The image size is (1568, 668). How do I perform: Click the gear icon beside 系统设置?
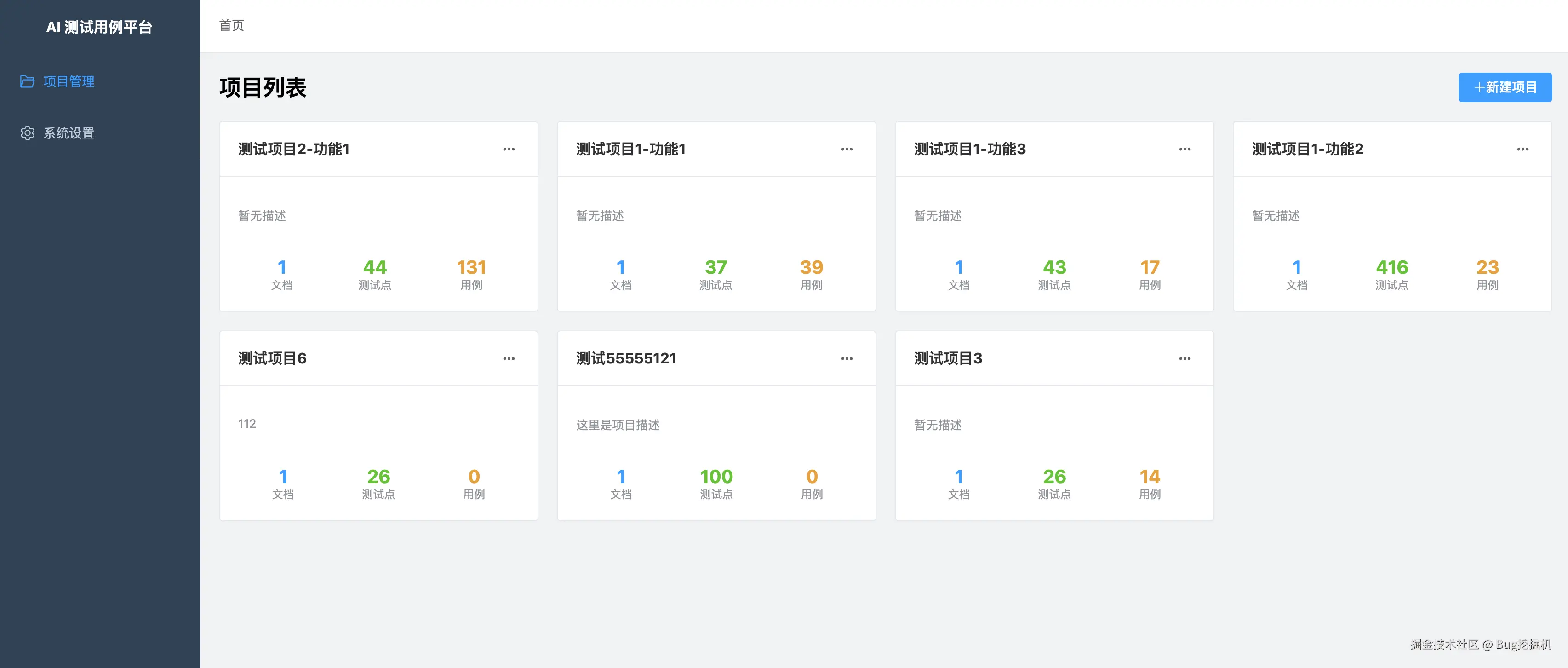[27, 133]
